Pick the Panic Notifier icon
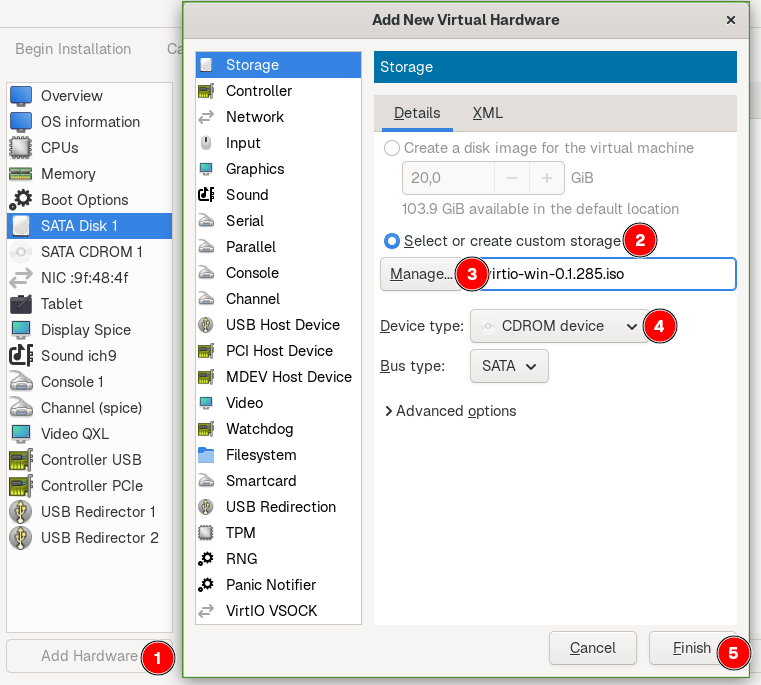761x685 pixels. 206,585
